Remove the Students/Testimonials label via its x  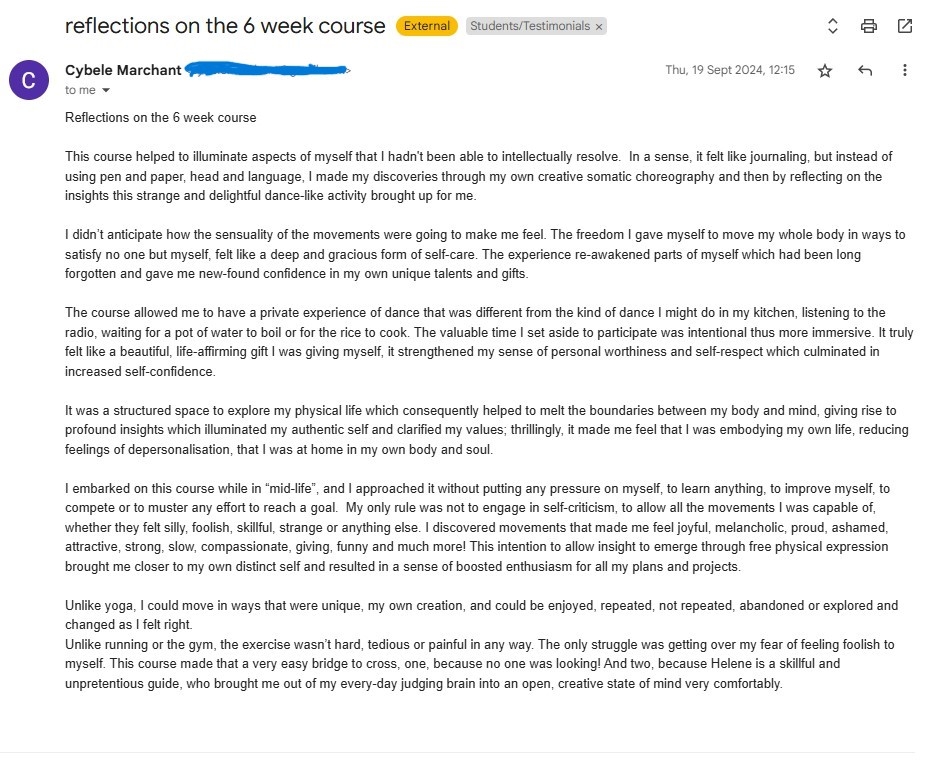pyautogui.click(x=599, y=27)
